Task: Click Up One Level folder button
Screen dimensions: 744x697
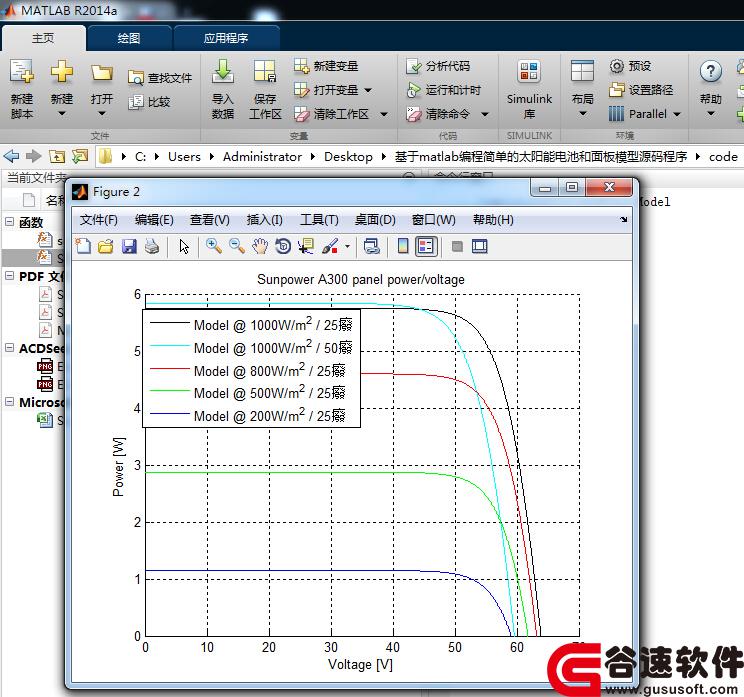Action: [57, 156]
